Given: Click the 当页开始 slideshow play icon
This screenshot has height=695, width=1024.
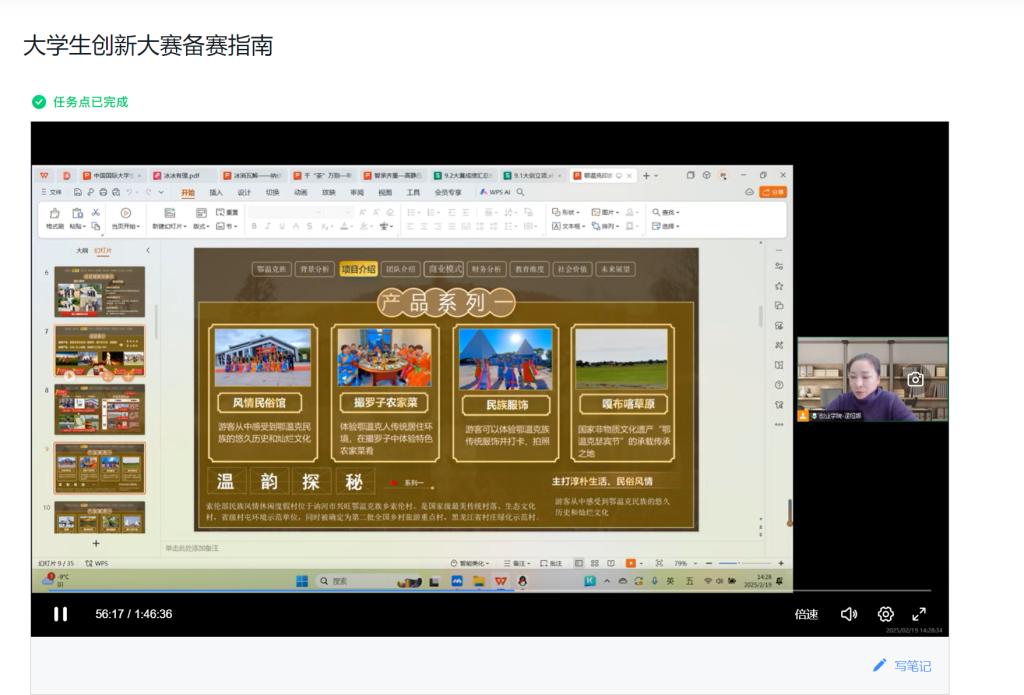Looking at the screenshot, I should pyautogui.click(x=125, y=212).
